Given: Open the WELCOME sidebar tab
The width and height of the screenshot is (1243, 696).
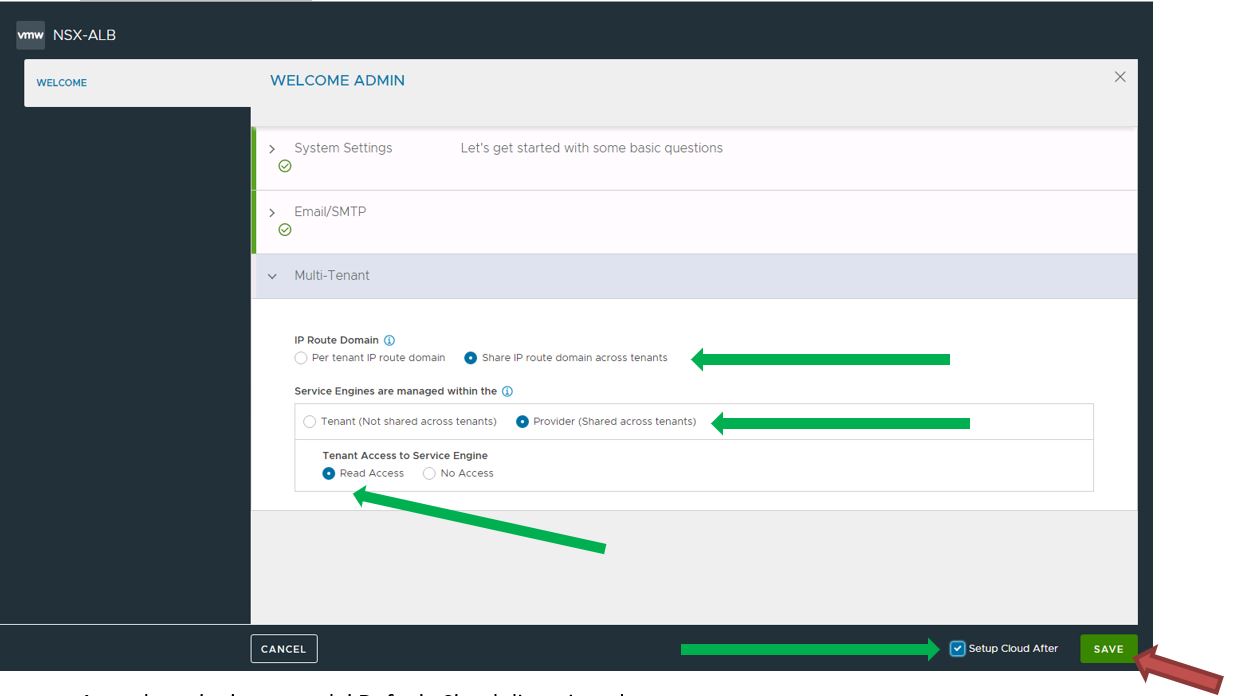Looking at the screenshot, I should (x=62, y=83).
